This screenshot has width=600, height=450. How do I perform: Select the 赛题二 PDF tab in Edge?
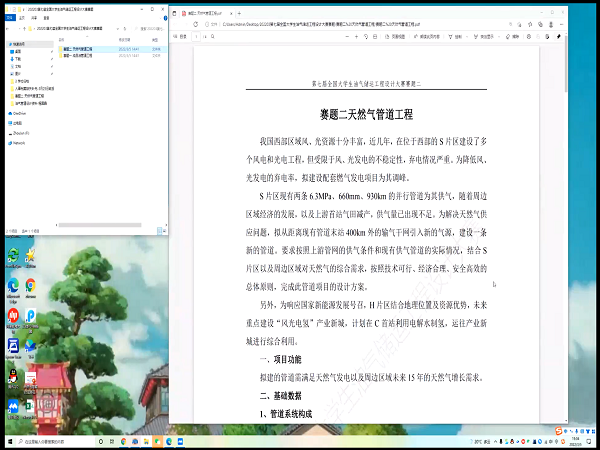pyautogui.click(x=207, y=13)
